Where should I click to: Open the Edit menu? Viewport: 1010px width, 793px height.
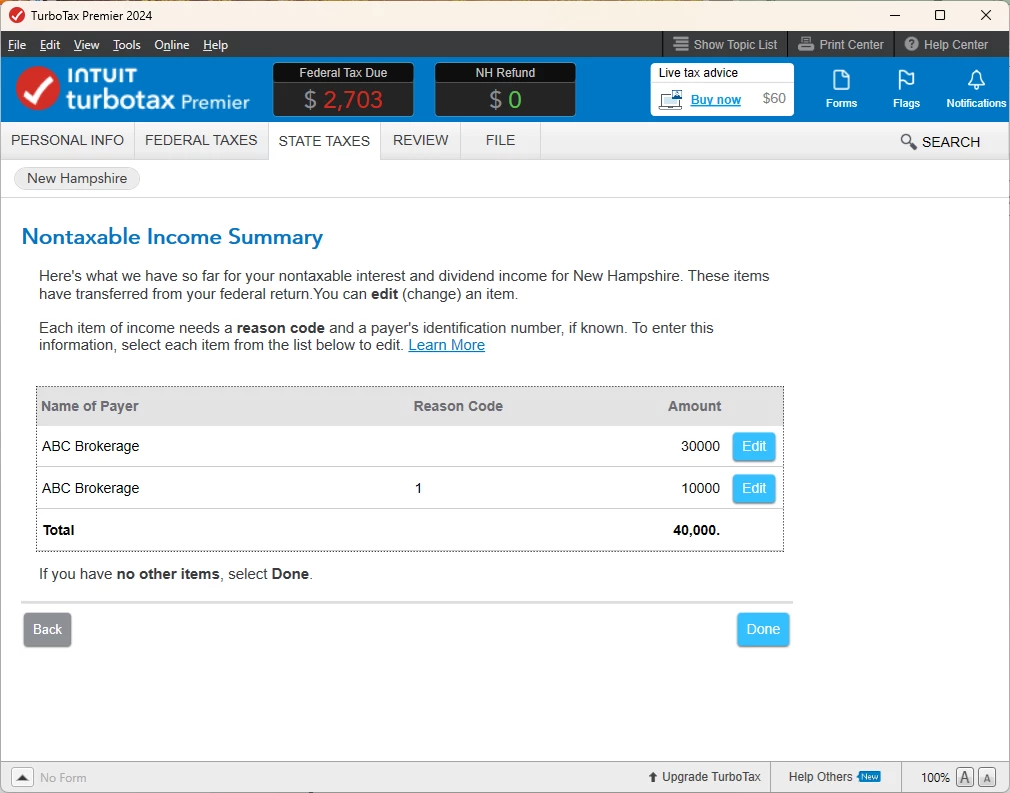(50, 44)
